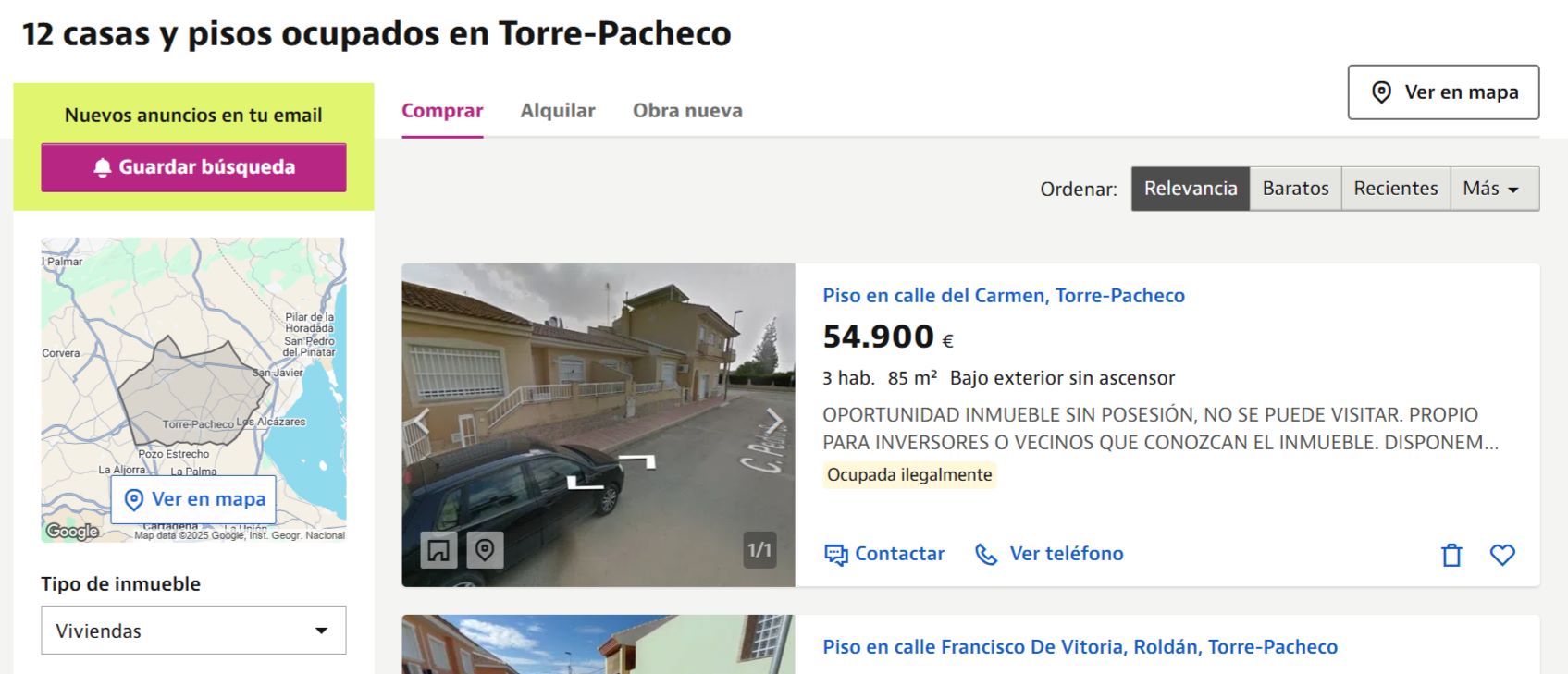Show next photo with right arrow
This screenshot has width=1568, height=674.
click(773, 422)
